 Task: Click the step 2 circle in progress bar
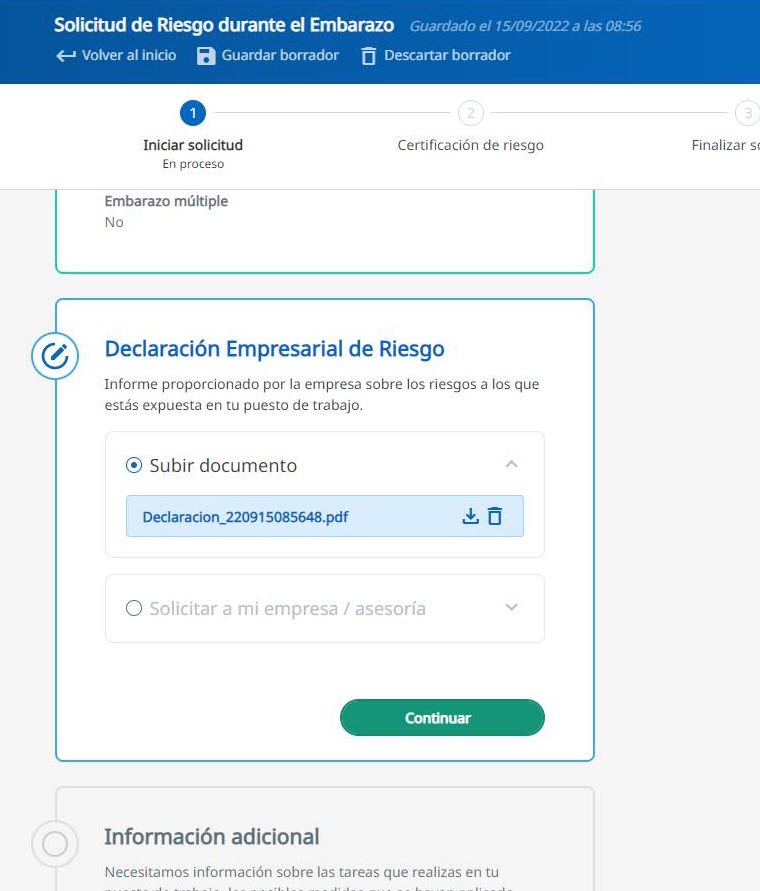tap(470, 113)
